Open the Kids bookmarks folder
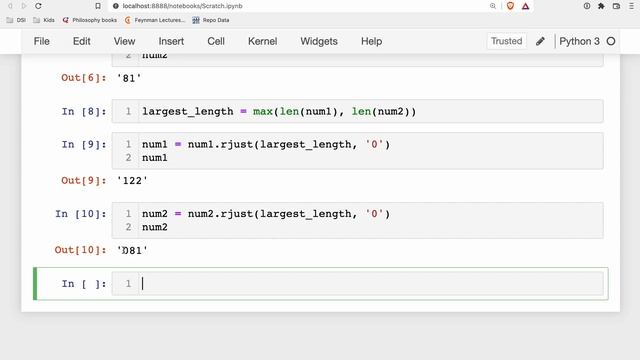This screenshot has height=360, width=640. tap(44, 20)
